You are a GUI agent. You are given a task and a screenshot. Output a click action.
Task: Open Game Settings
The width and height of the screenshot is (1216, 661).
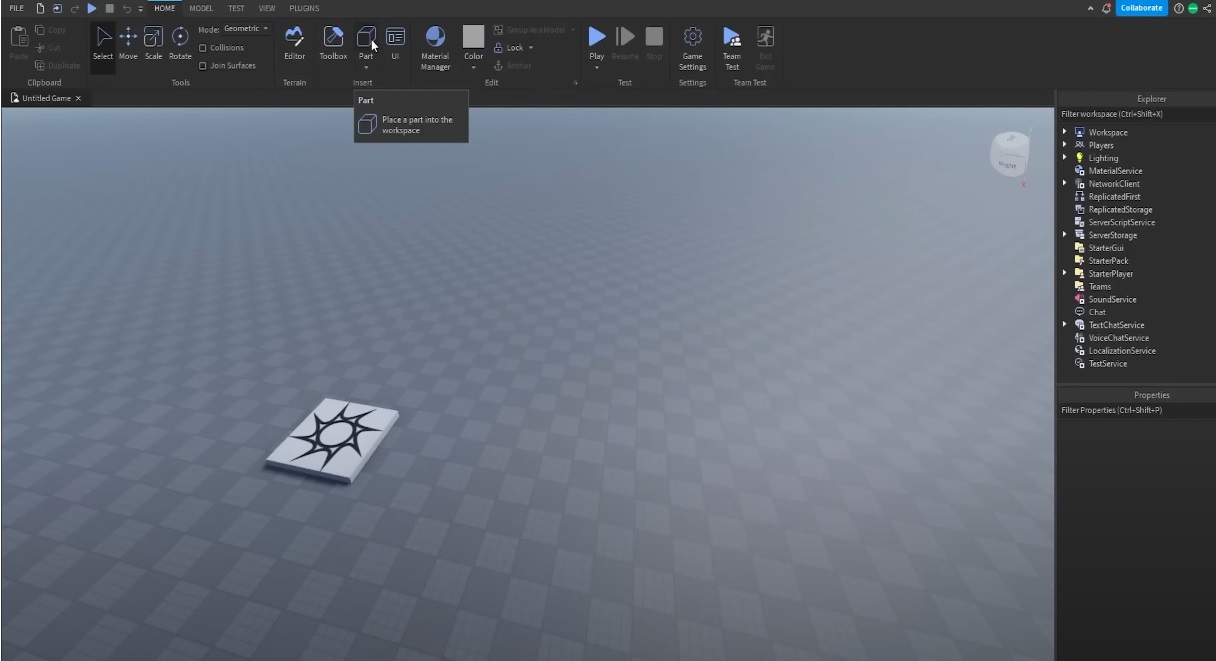[692, 47]
